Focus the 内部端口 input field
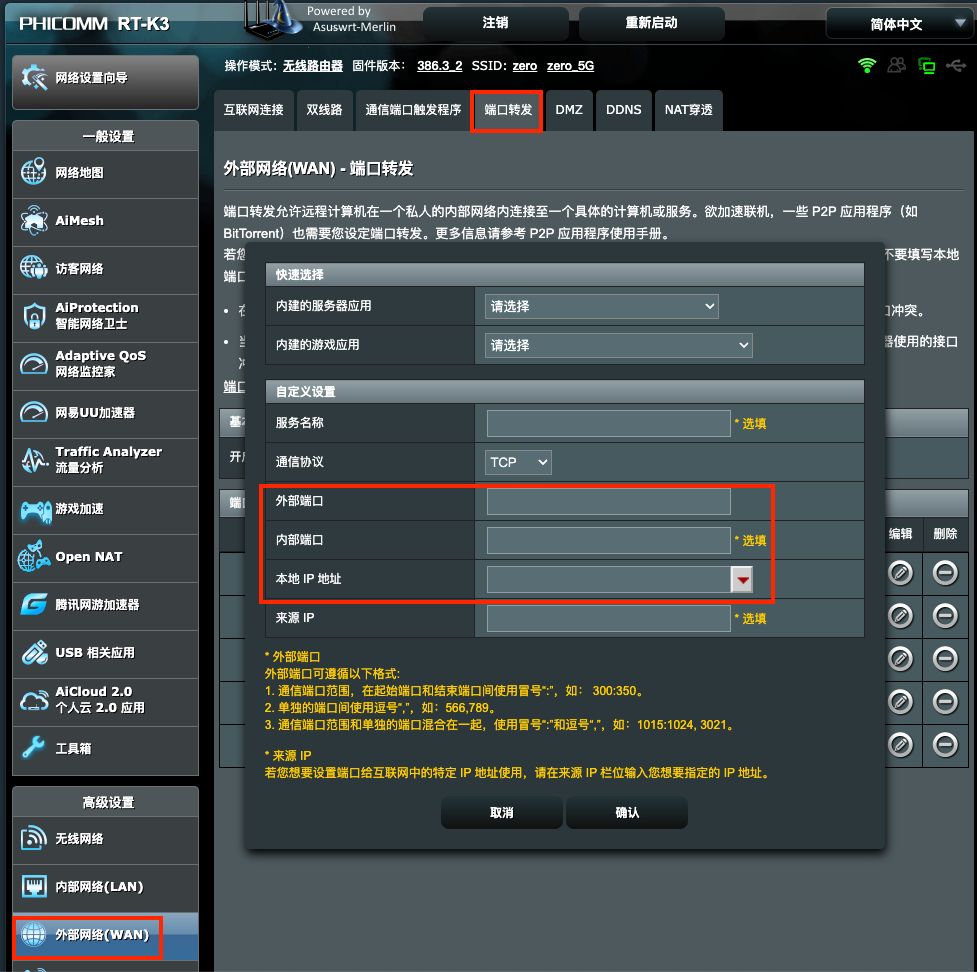 (608, 541)
